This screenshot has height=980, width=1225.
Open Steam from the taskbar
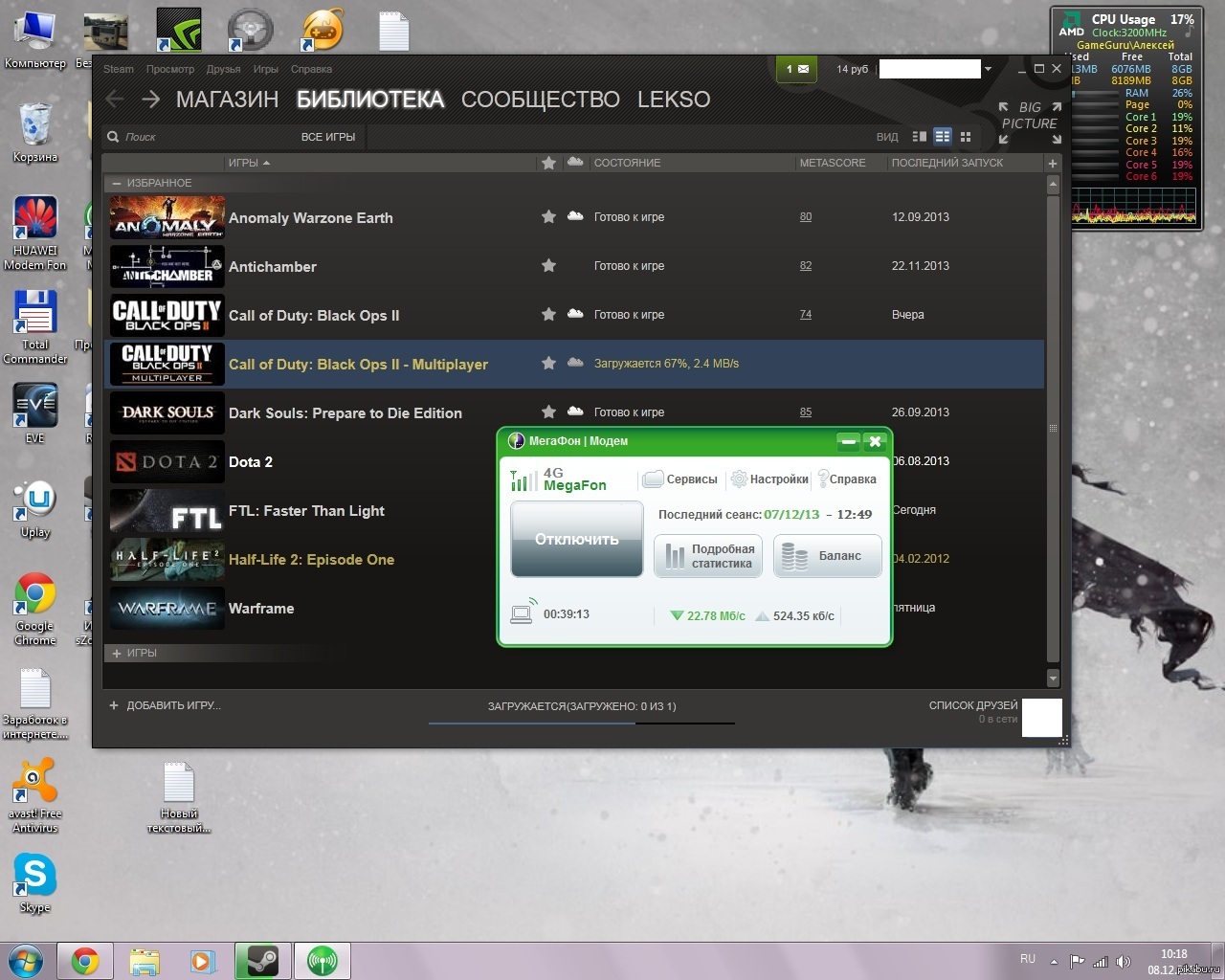tap(262, 961)
